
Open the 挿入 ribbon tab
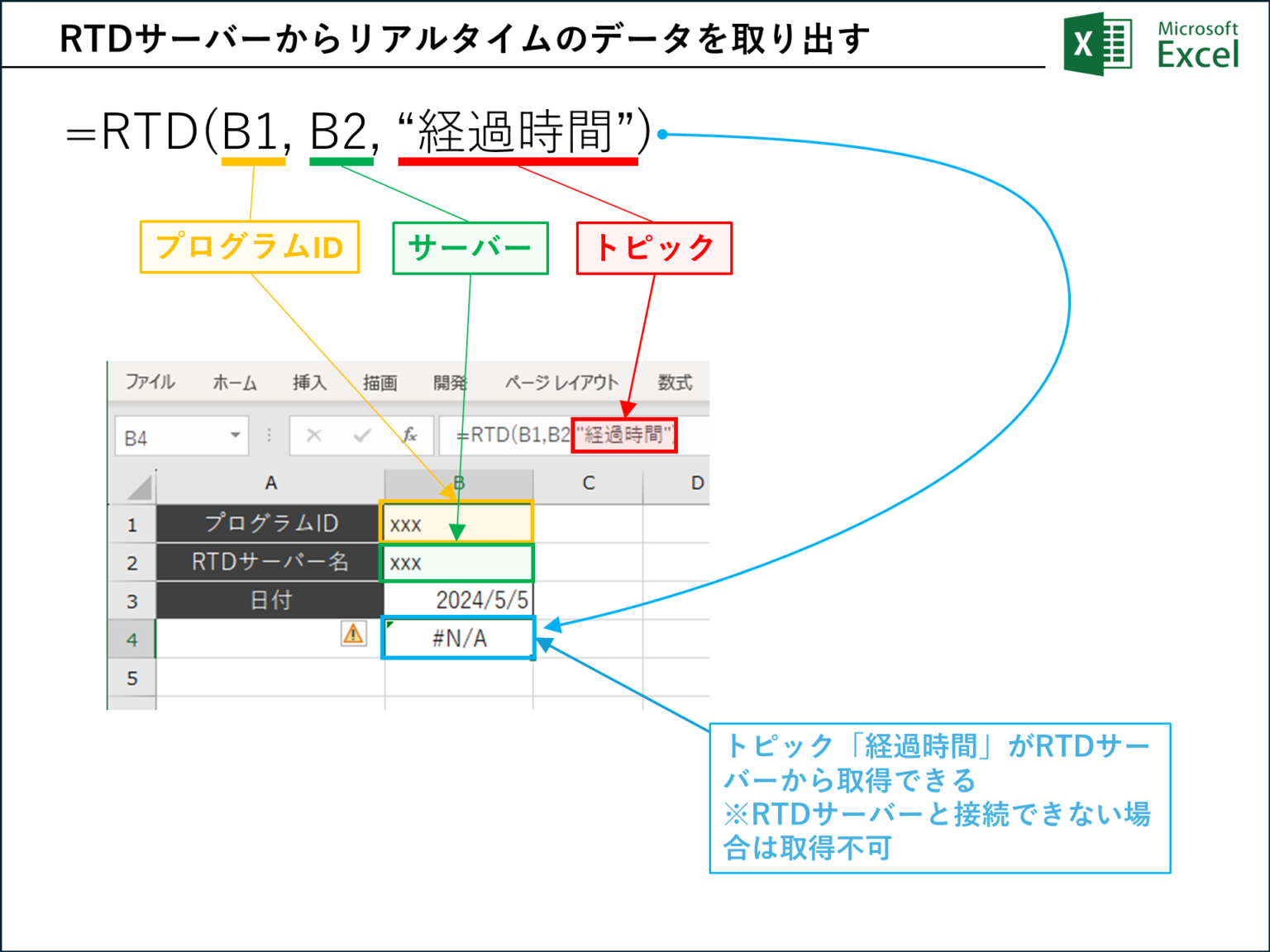308,382
